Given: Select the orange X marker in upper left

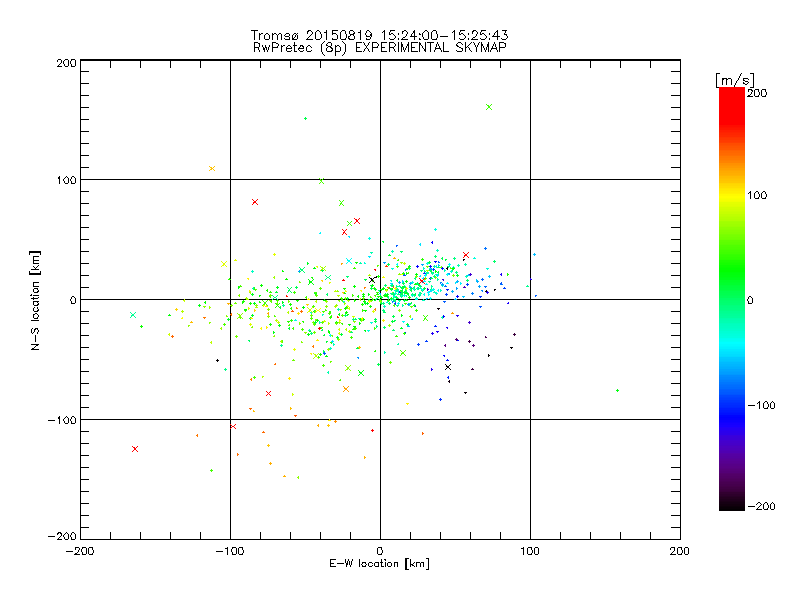Looking at the screenshot, I should (x=212, y=168).
